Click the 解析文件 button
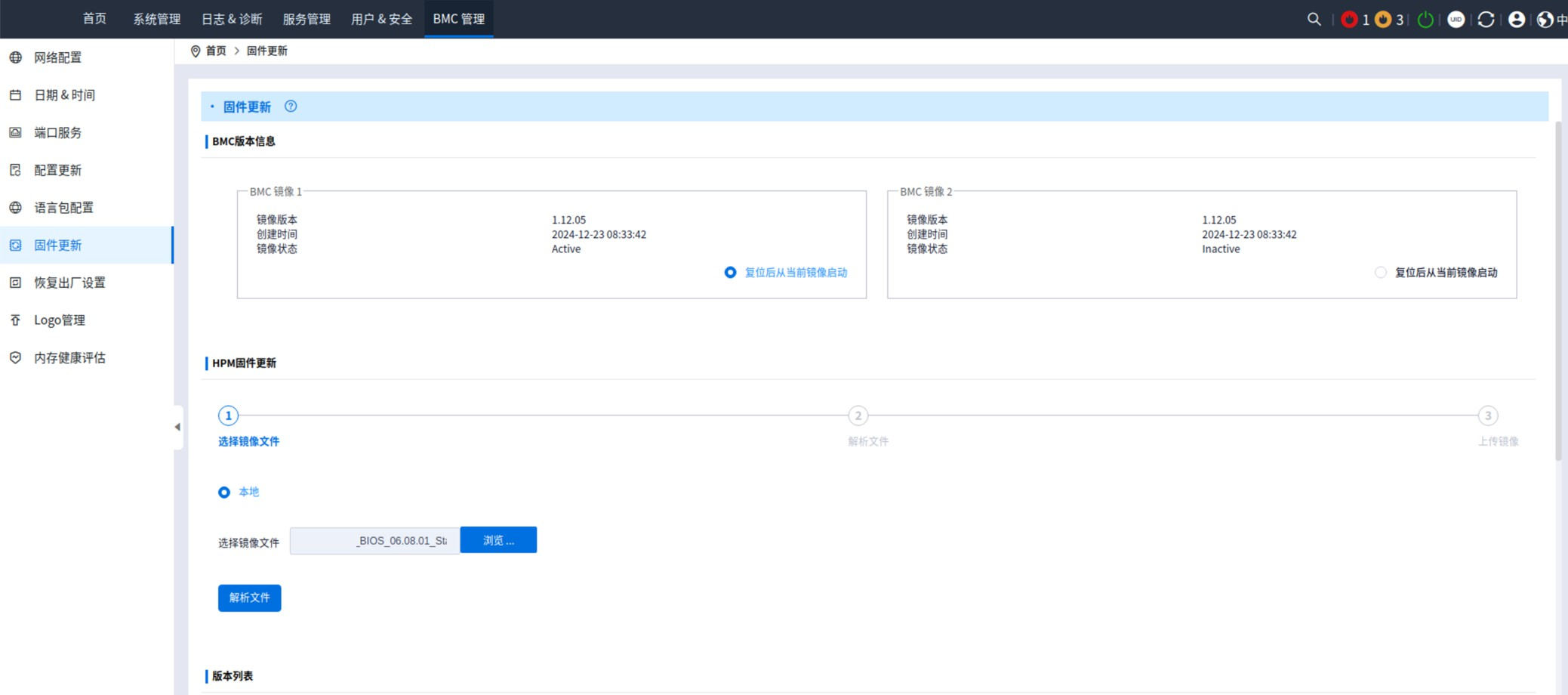The image size is (1568, 695). coord(249,598)
